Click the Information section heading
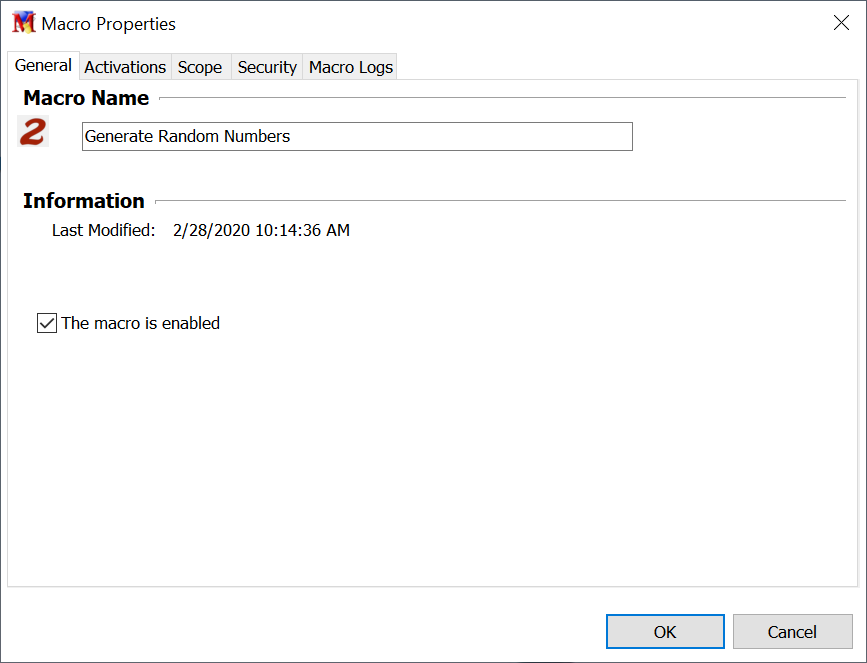This screenshot has height=663, width=867. 84,200
